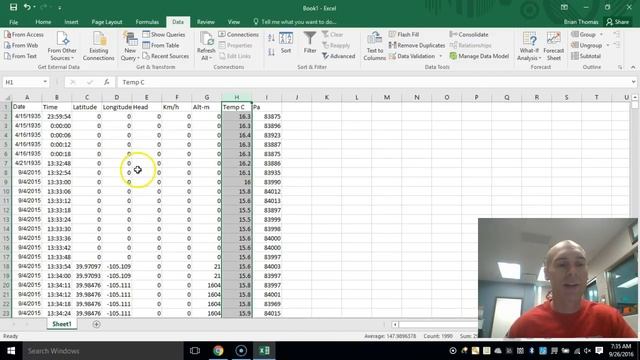Click the Name Box showing H1
The width and height of the screenshot is (640, 360).
[22, 82]
